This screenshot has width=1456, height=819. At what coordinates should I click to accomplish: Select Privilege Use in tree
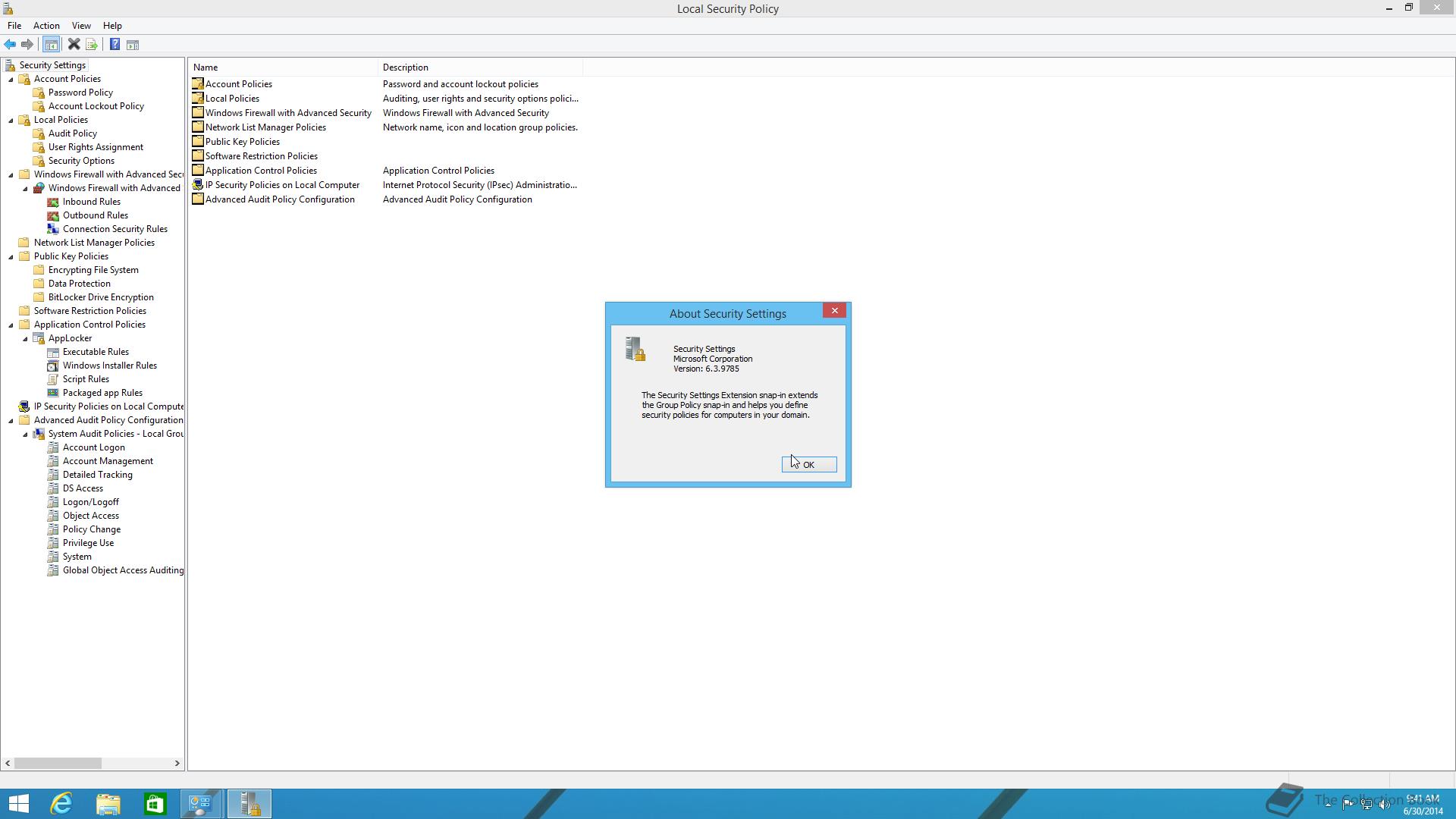pos(88,543)
